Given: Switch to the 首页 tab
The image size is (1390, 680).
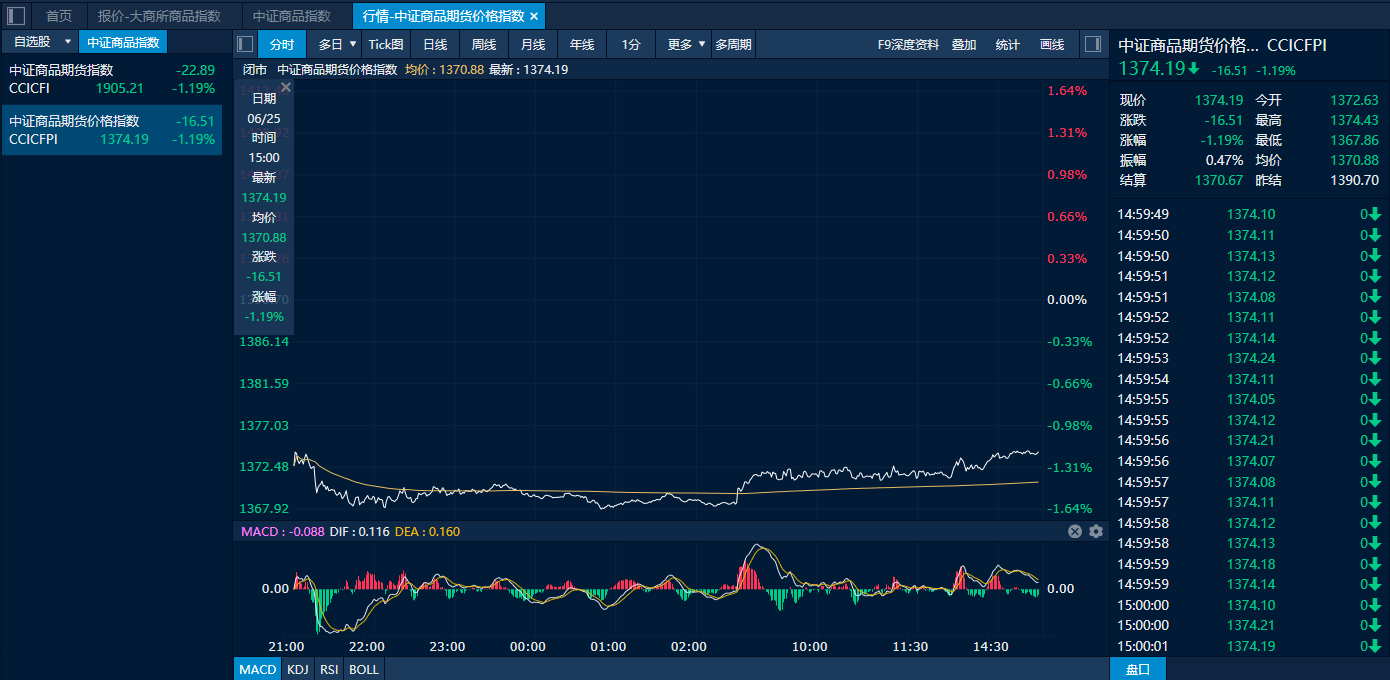Looking at the screenshot, I should pos(59,16).
